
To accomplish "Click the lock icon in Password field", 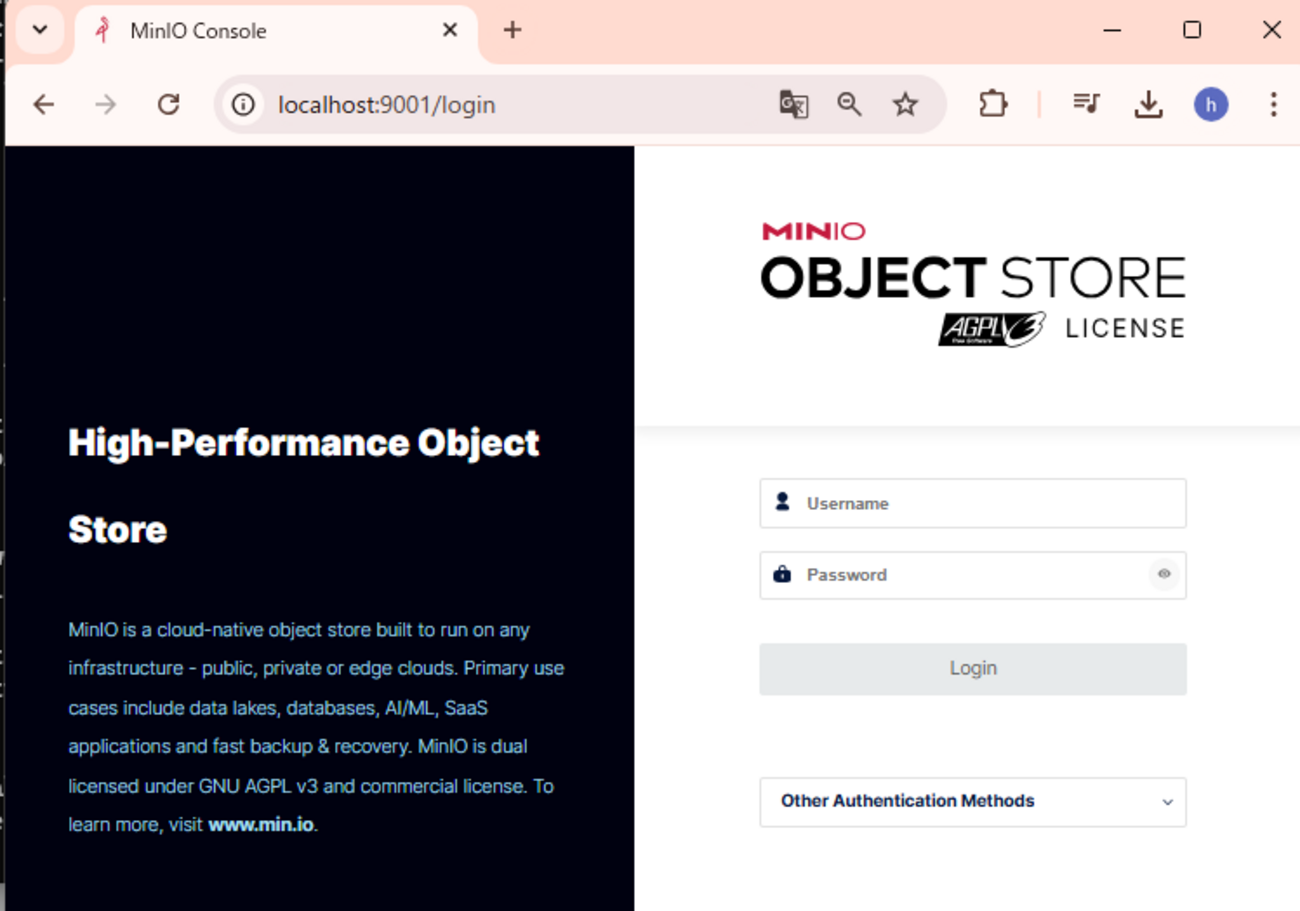I will coord(782,574).
